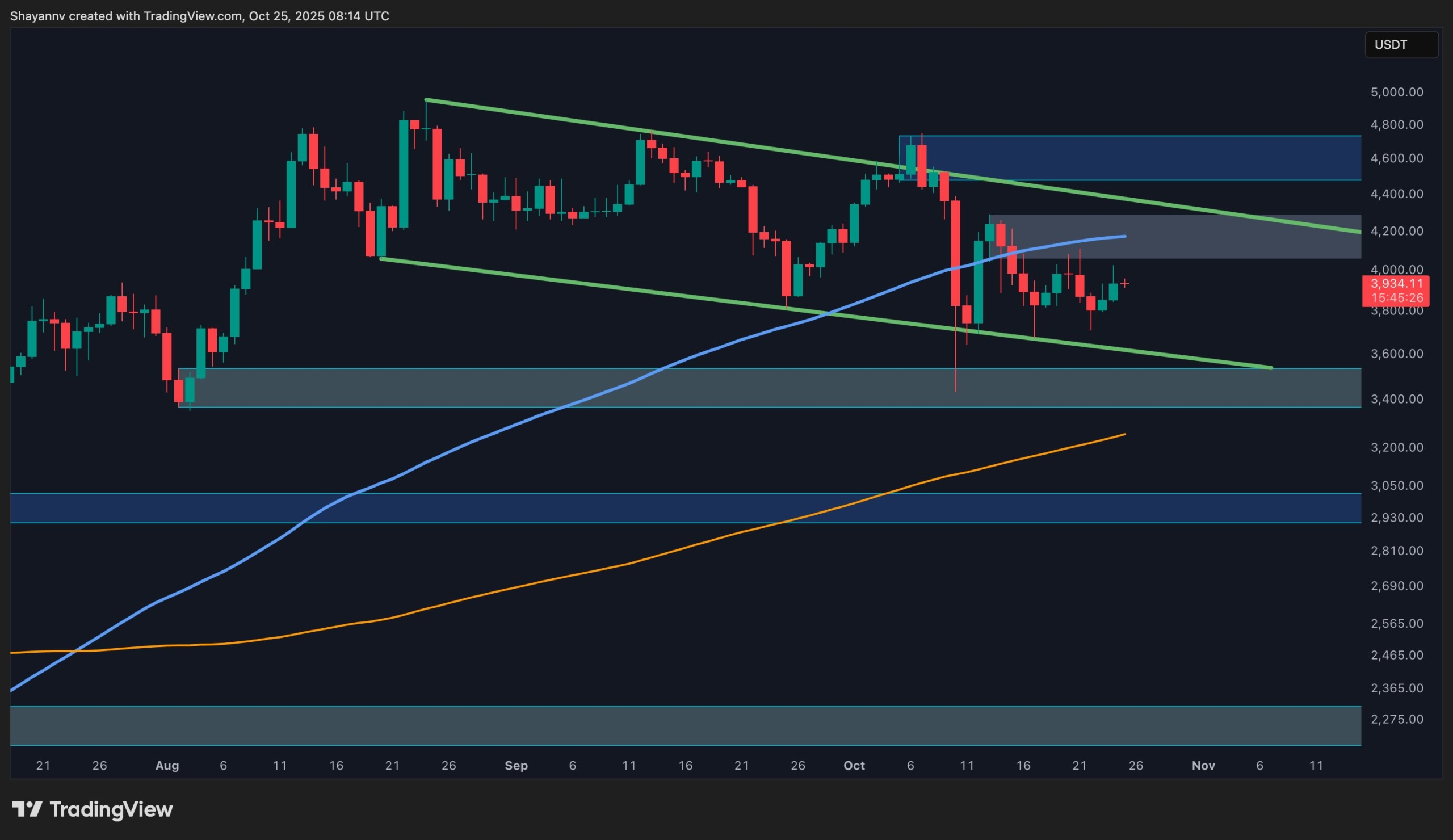Screen dimensions: 1453x840
Task: Select the USDT currency unit button
Action: click(x=1402, y=44)
